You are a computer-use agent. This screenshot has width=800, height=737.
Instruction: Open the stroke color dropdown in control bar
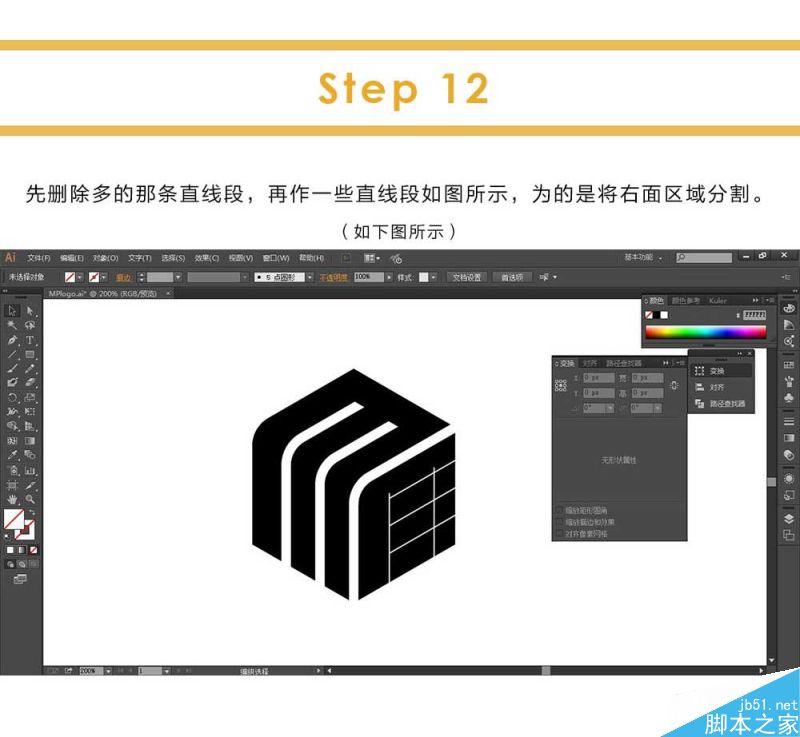coord(104,277)
